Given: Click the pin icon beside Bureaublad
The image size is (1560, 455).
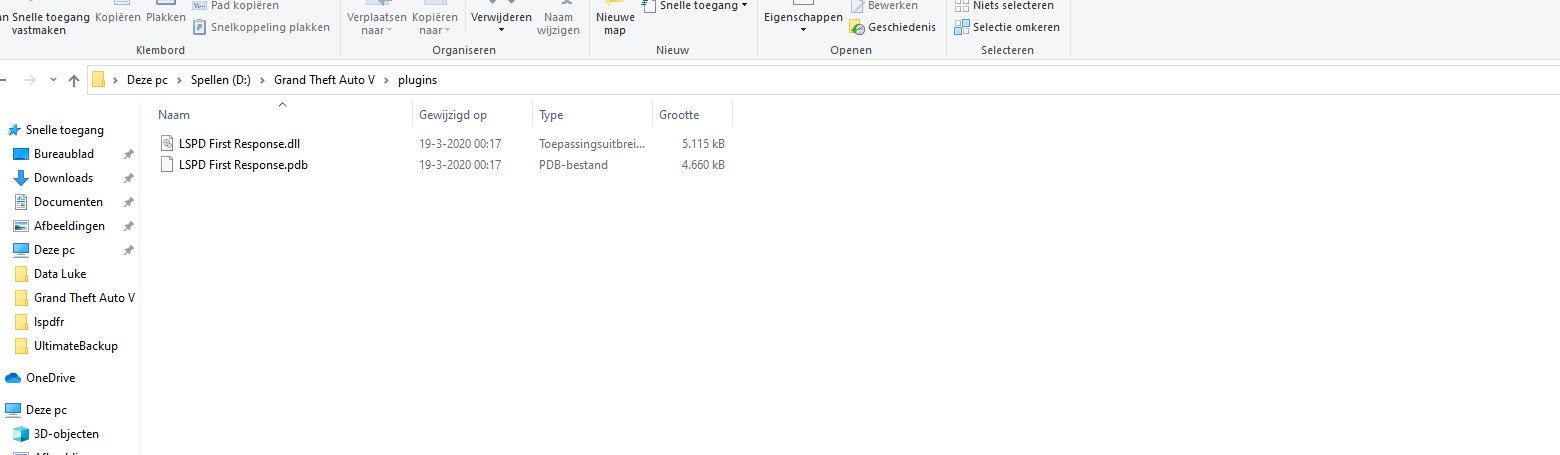Looking at the screenshot, I should click(128, 154).
